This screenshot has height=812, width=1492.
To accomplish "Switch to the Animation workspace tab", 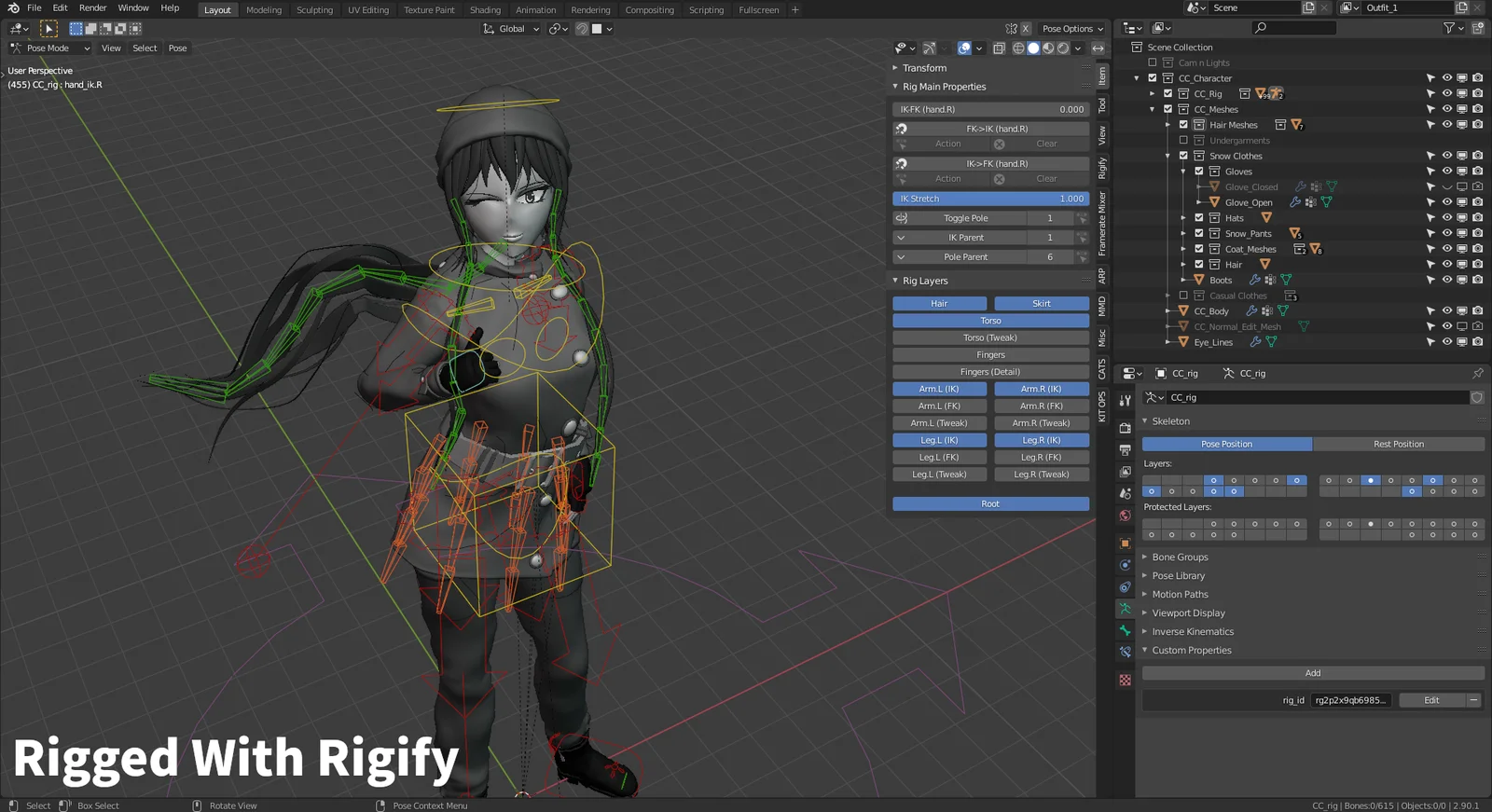I will pos(536,10).
